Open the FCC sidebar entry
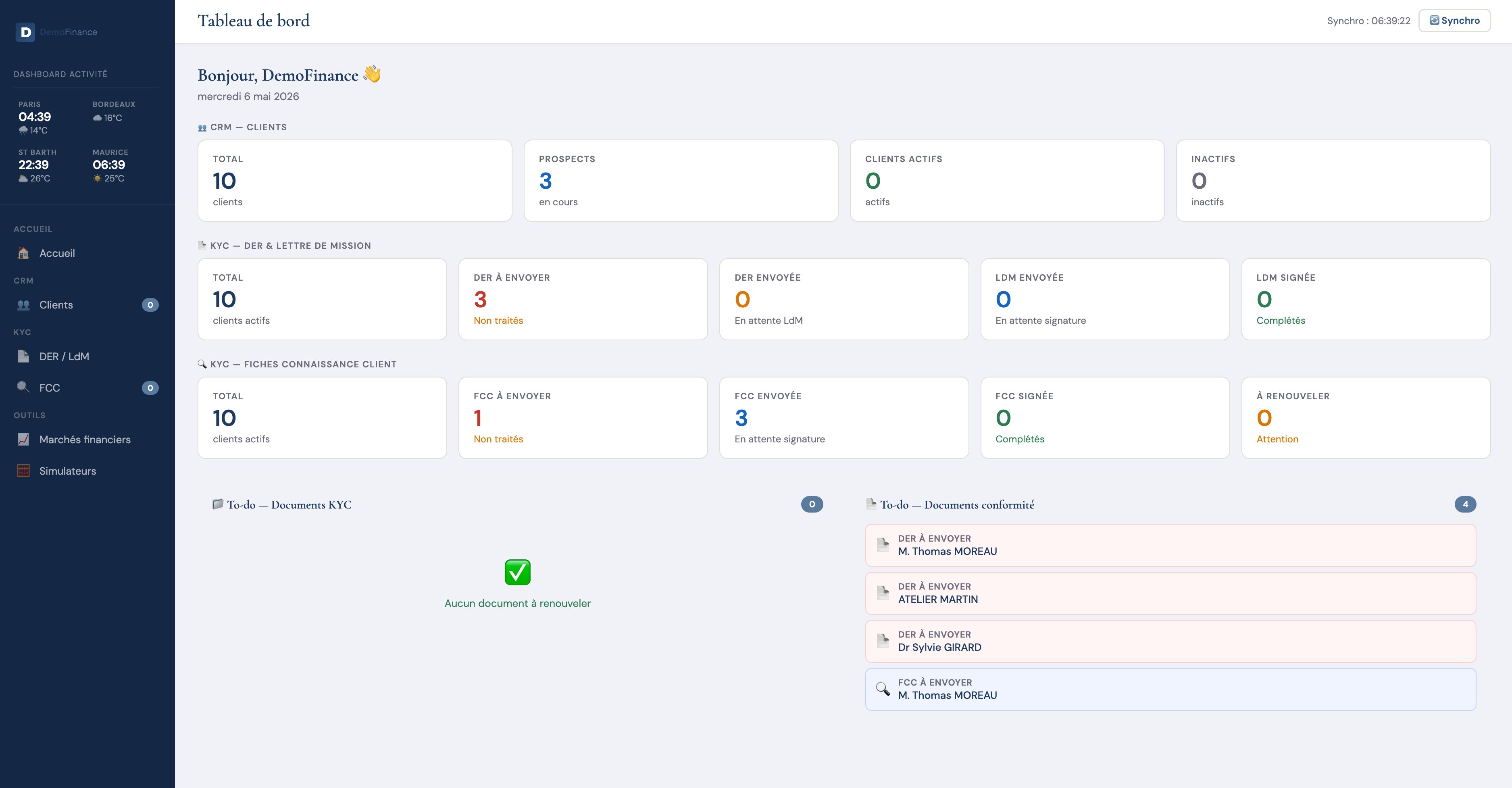 [87, 388]
